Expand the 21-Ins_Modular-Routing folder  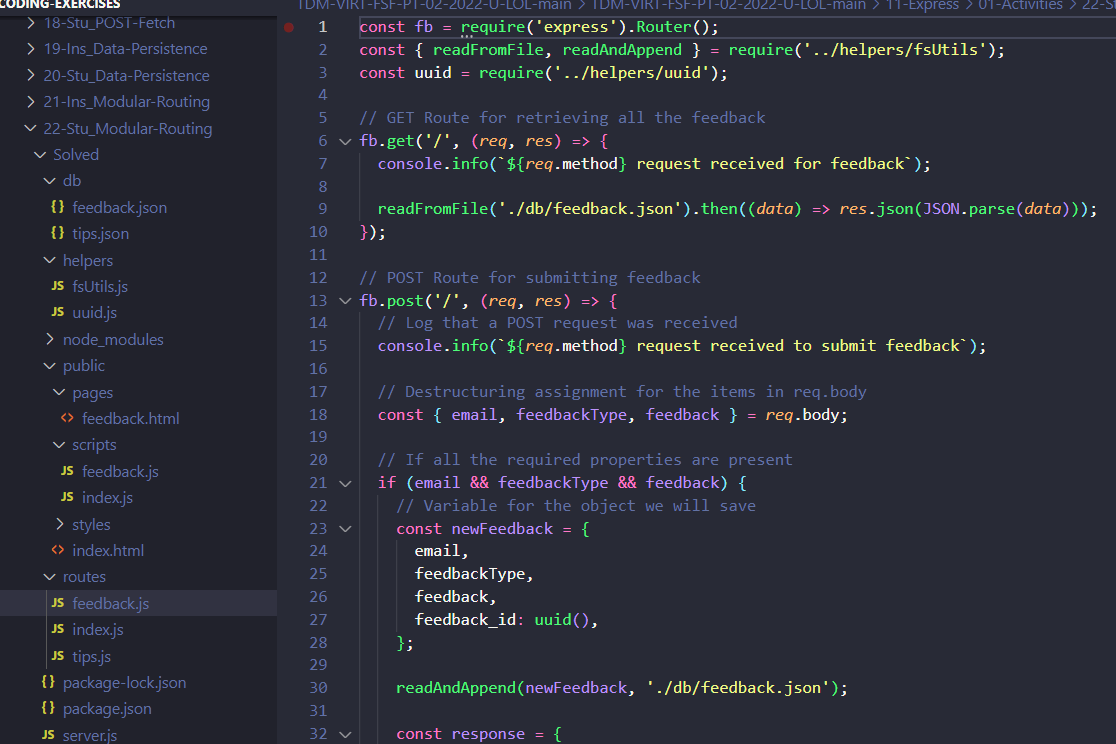tap(31, 102)
